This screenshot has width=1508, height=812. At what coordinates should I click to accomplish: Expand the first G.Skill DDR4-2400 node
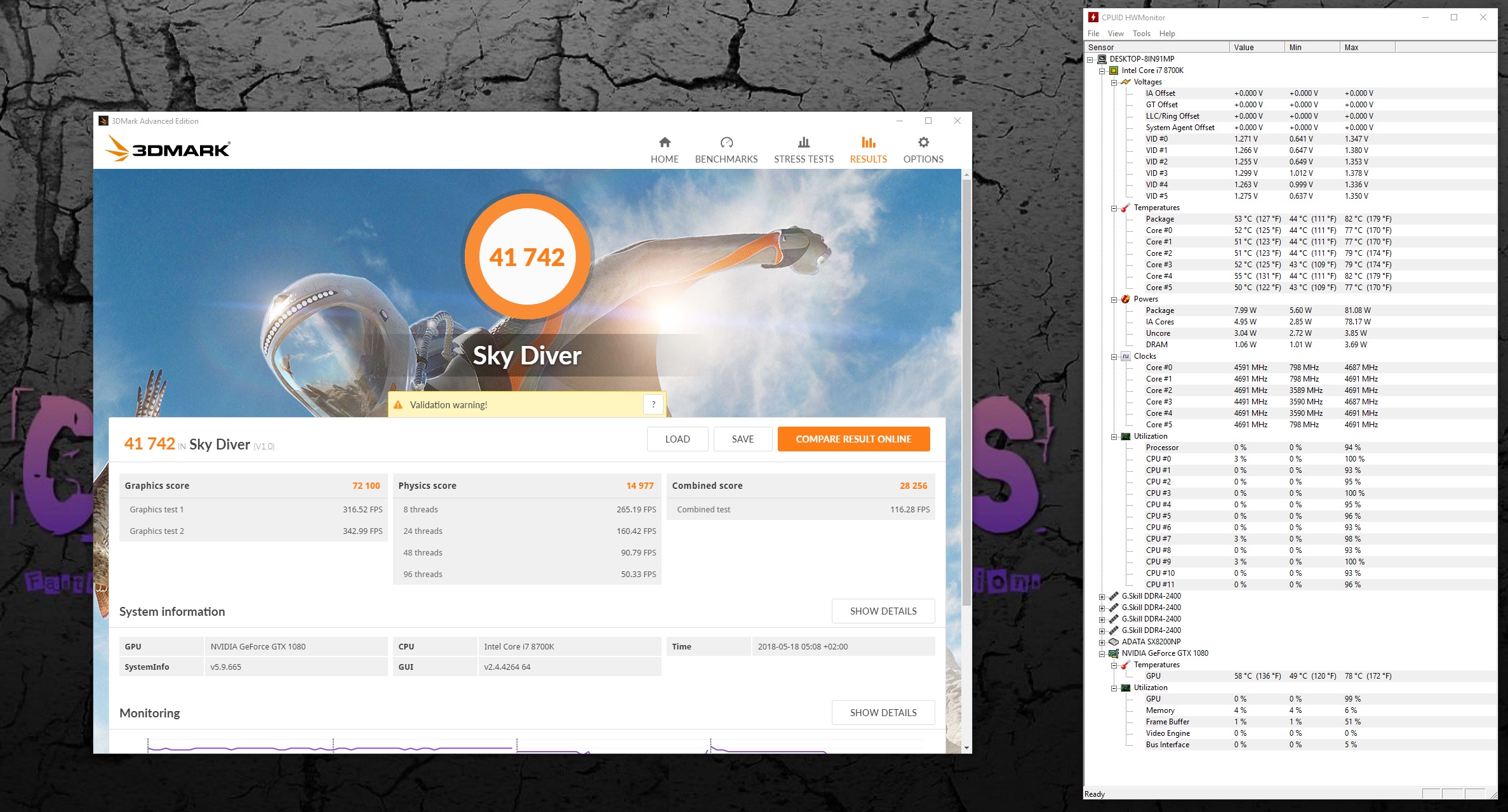(x=1102, y=597)
